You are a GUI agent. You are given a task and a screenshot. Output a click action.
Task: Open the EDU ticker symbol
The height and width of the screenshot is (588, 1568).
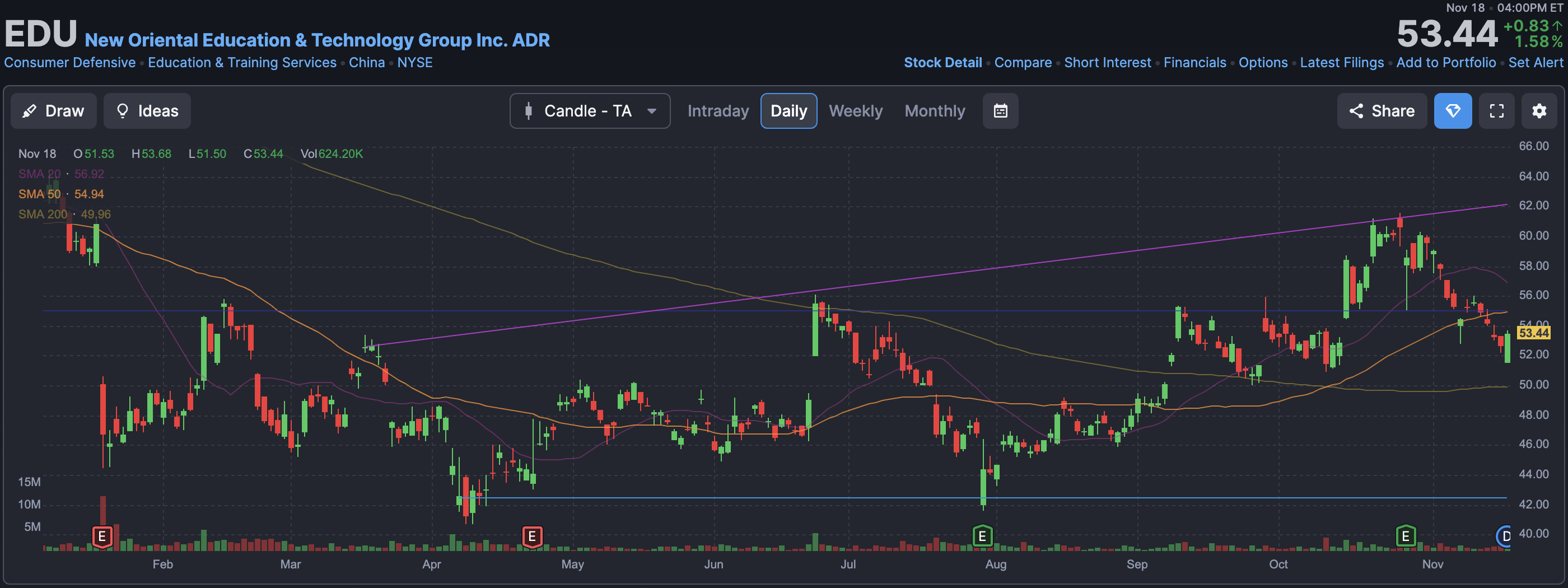(x=41, y=34)
